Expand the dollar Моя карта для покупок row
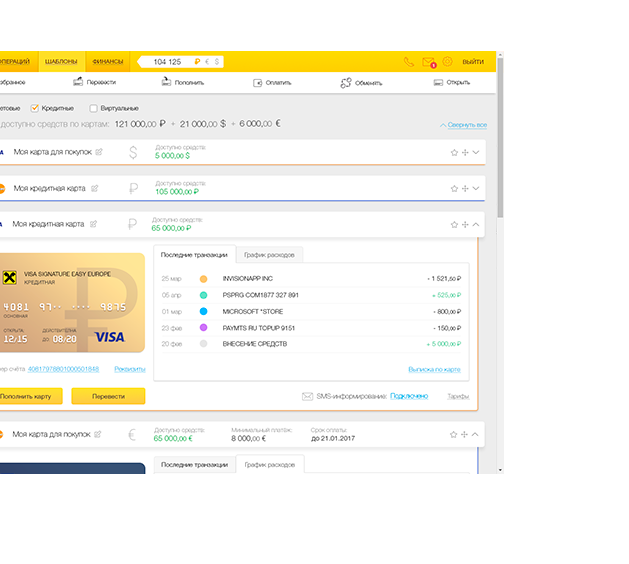This screenshot has height=564, width=629. 476,153
